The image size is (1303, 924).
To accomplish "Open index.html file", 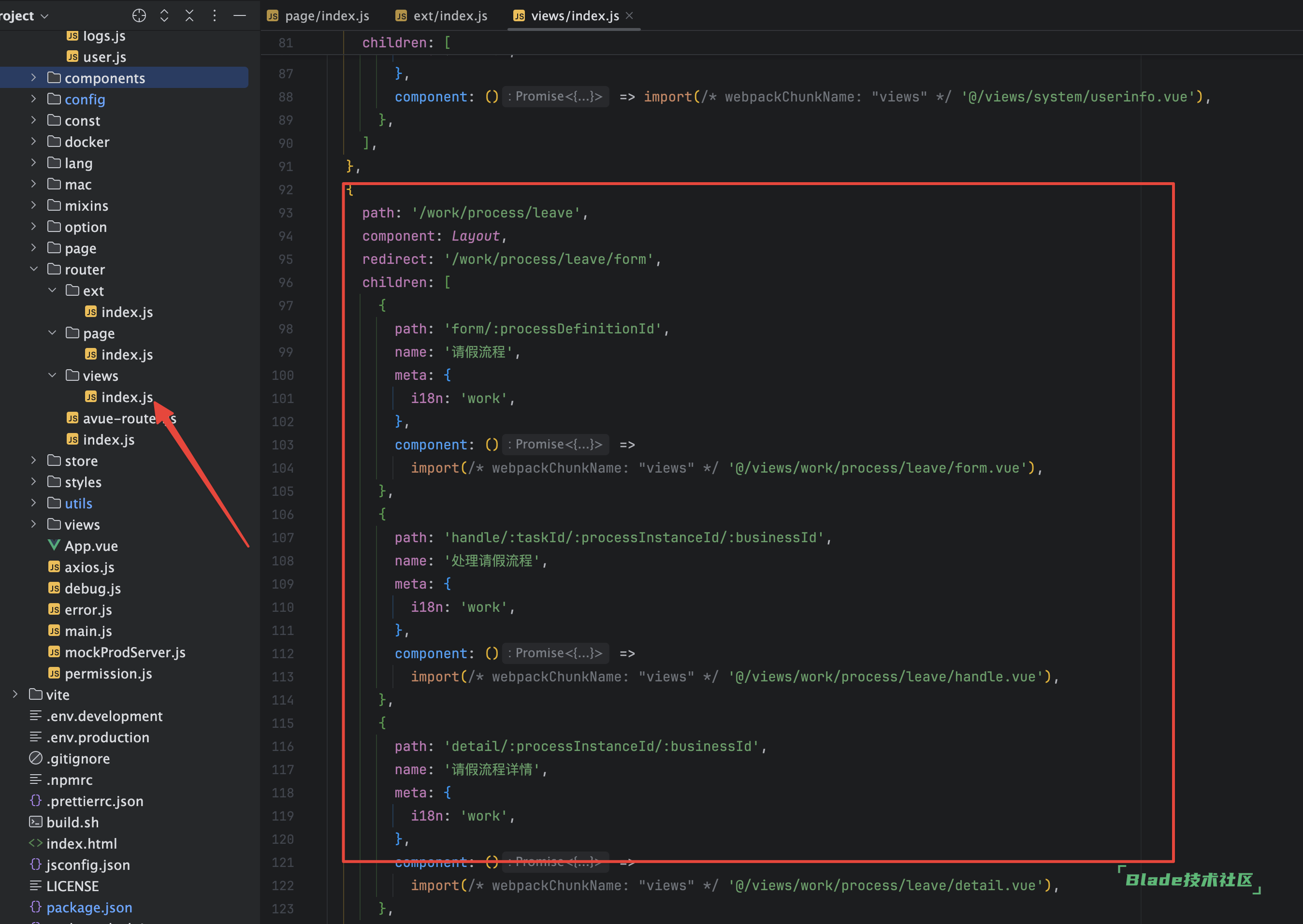I will point(73,843).
